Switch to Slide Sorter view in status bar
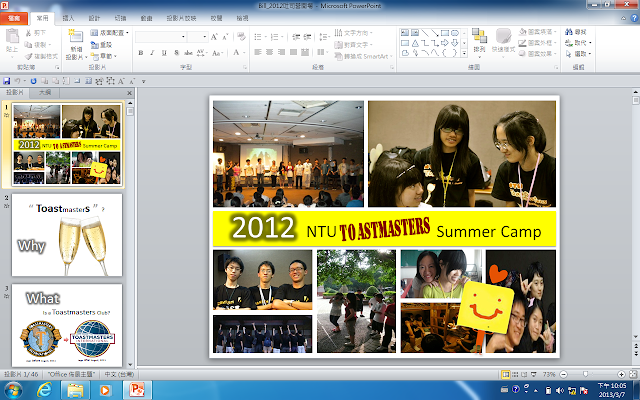Image resolution: width=640 pixels, height=400 pixels. (x=516, y=374)
